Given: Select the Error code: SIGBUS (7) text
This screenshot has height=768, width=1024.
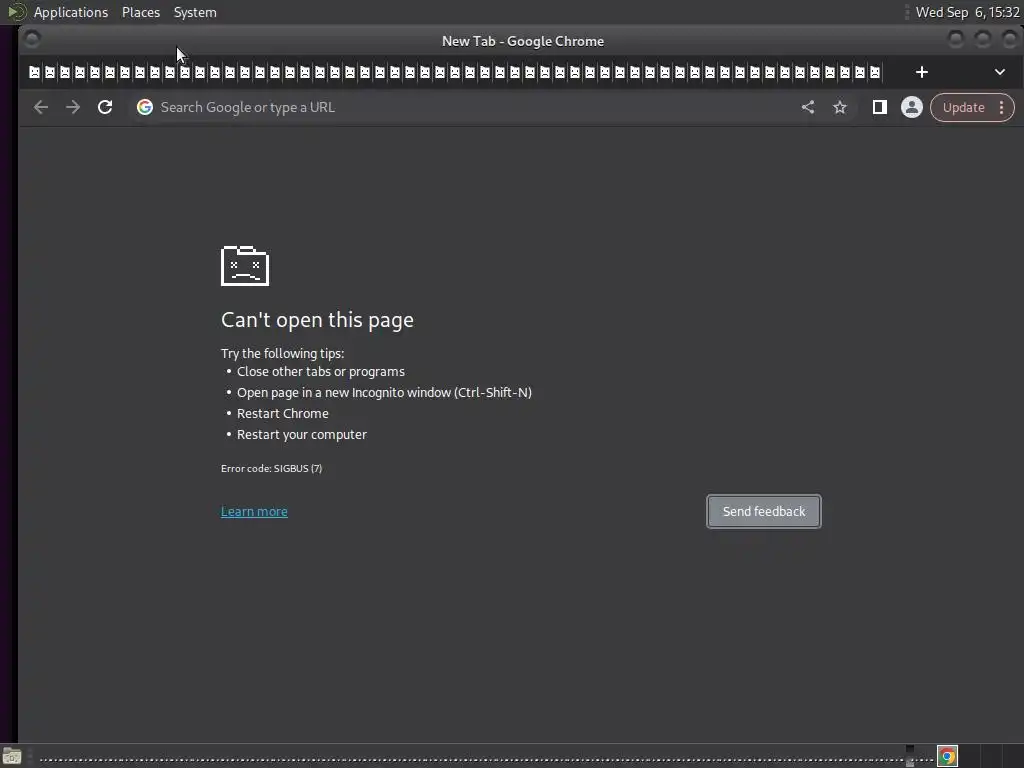Looking at the screenshot, I should click(x=271, y=468).
